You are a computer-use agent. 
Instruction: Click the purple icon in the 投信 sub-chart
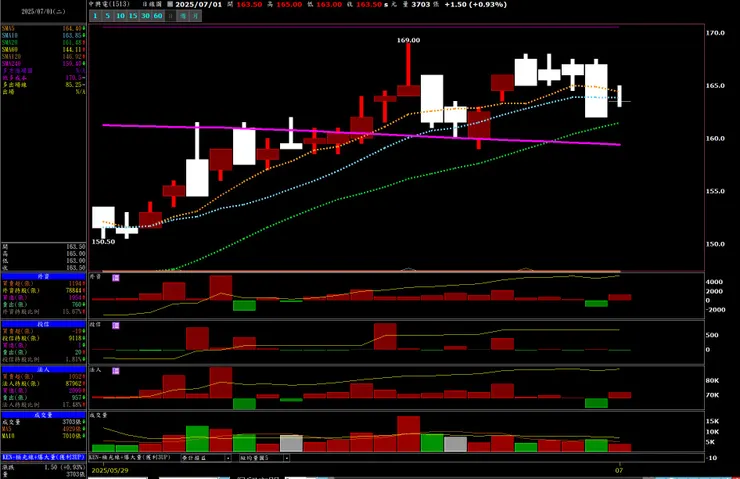coord(116,326)
